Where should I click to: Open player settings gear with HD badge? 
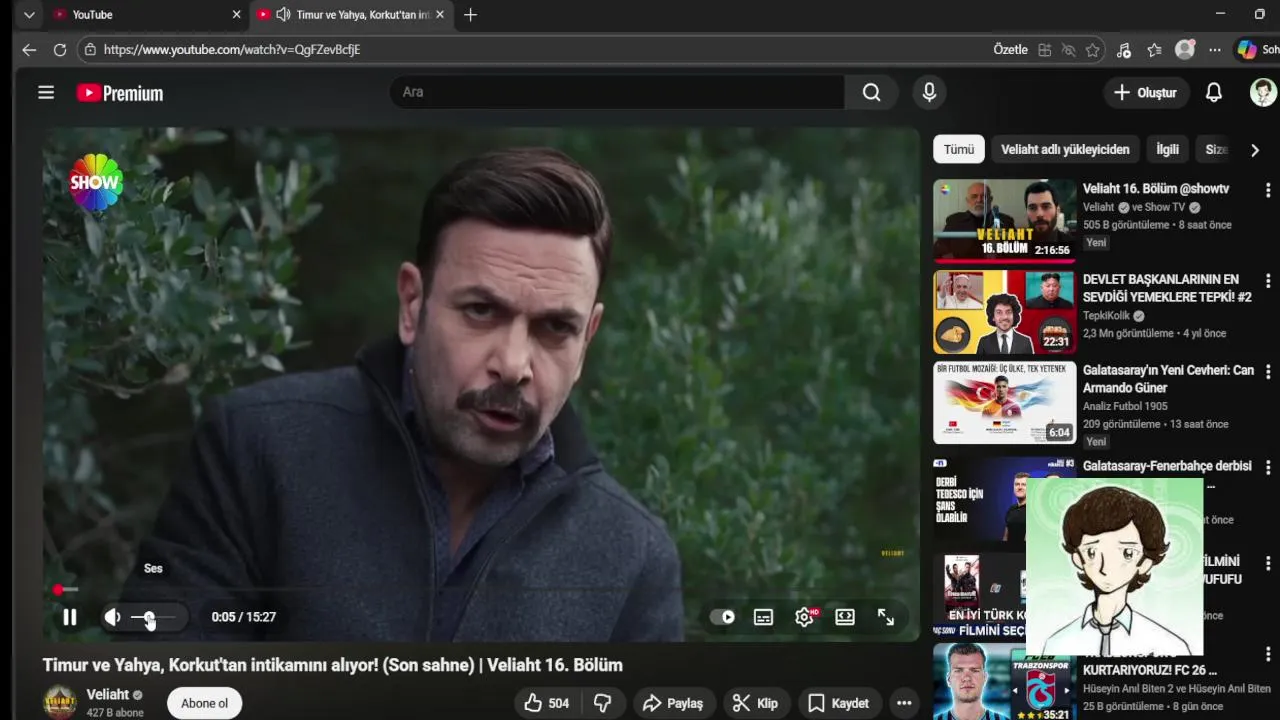coord(805,617)
